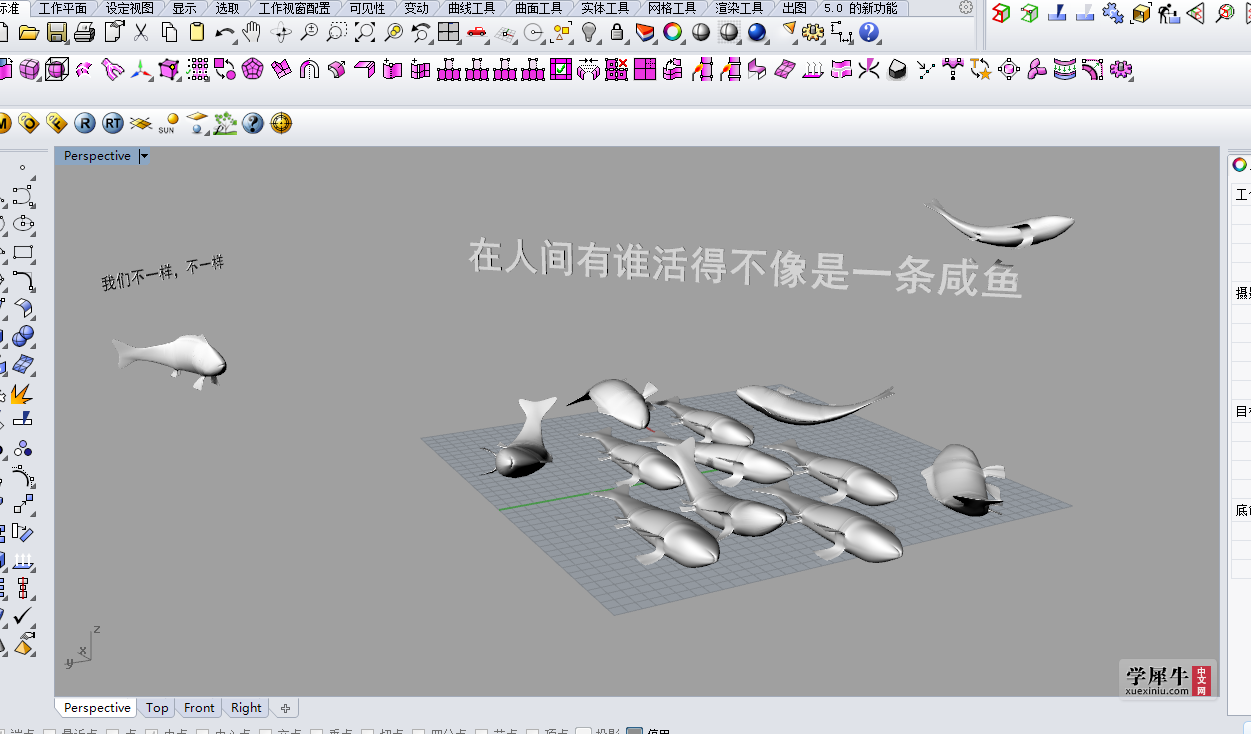Open the 5.0 的新功能 tab
This screenshot has height=734, width=1251.
tap(860, 8)
